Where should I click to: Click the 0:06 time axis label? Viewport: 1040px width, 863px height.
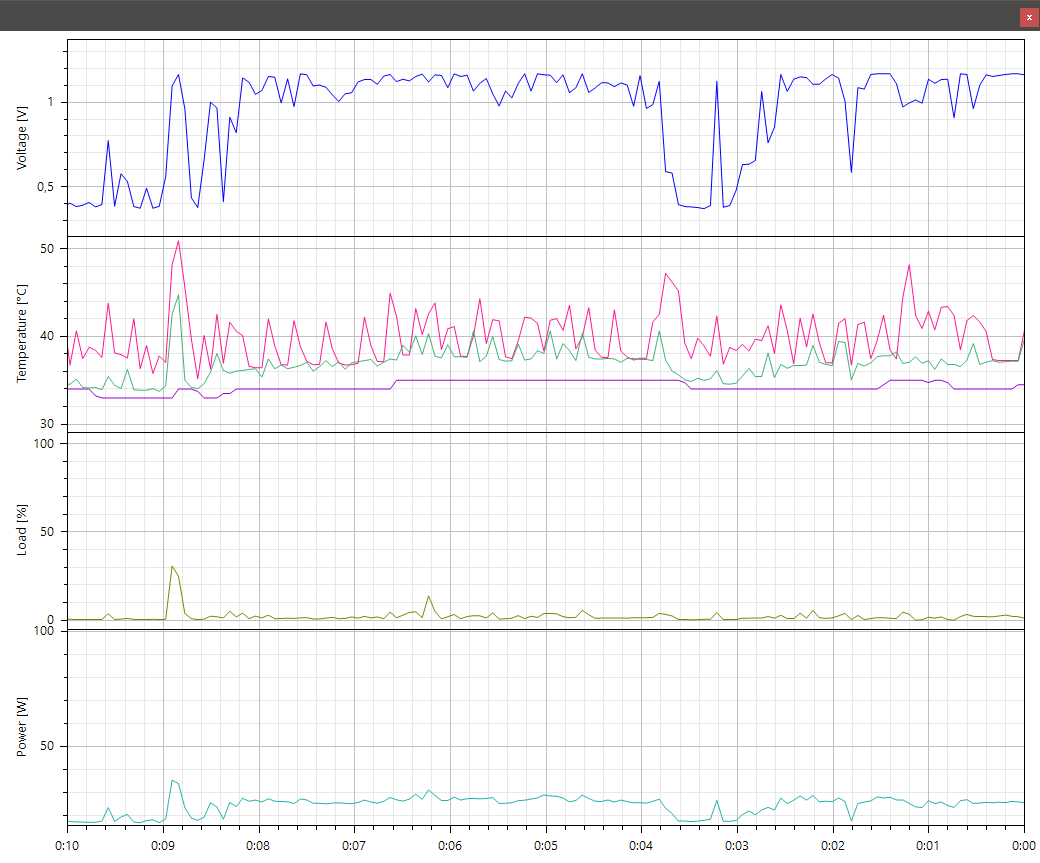[x=450, y=846]
